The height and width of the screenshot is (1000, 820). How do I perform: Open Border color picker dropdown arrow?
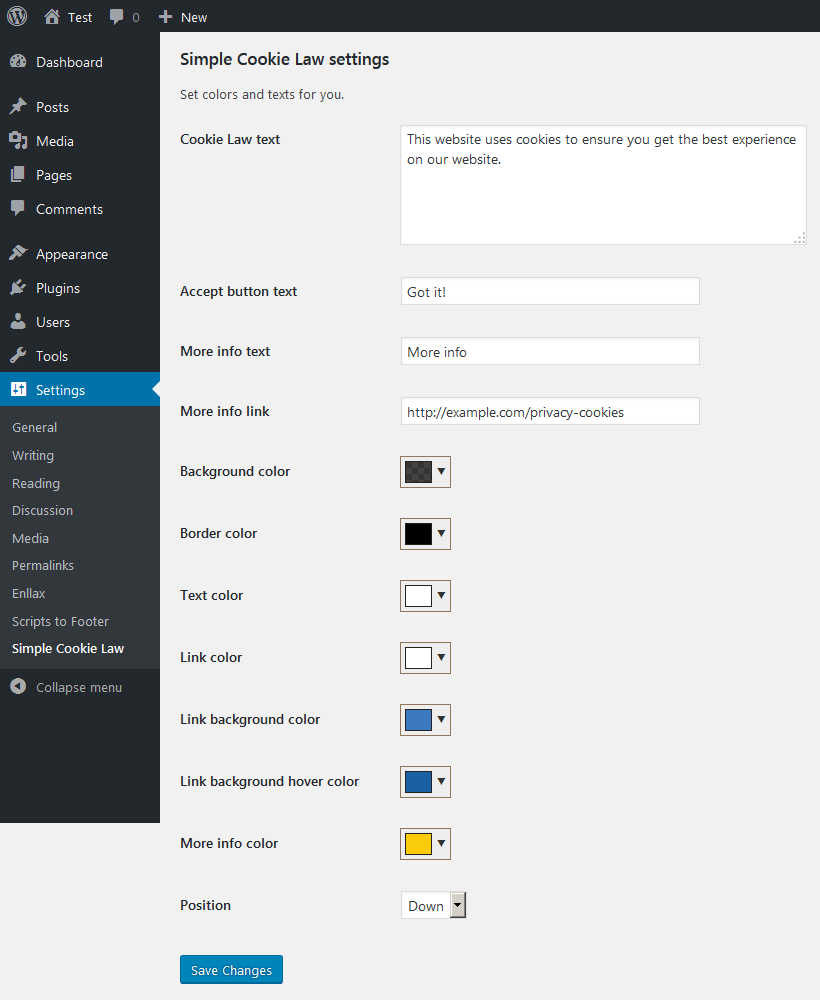pyautogui.click(x=441, y=533)
